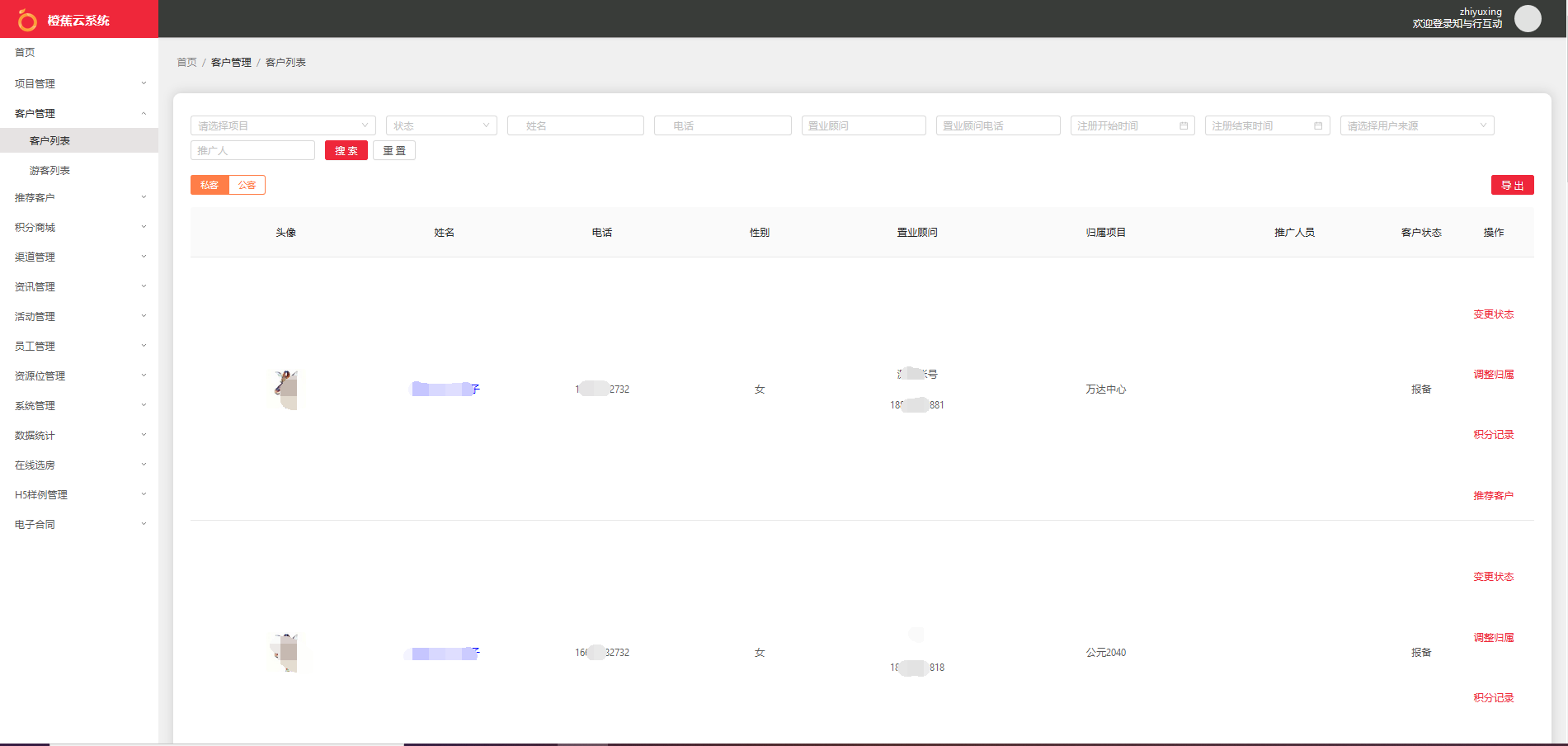
Task: Open the 注册结束时间 date field
Action: coord(1267,125)
